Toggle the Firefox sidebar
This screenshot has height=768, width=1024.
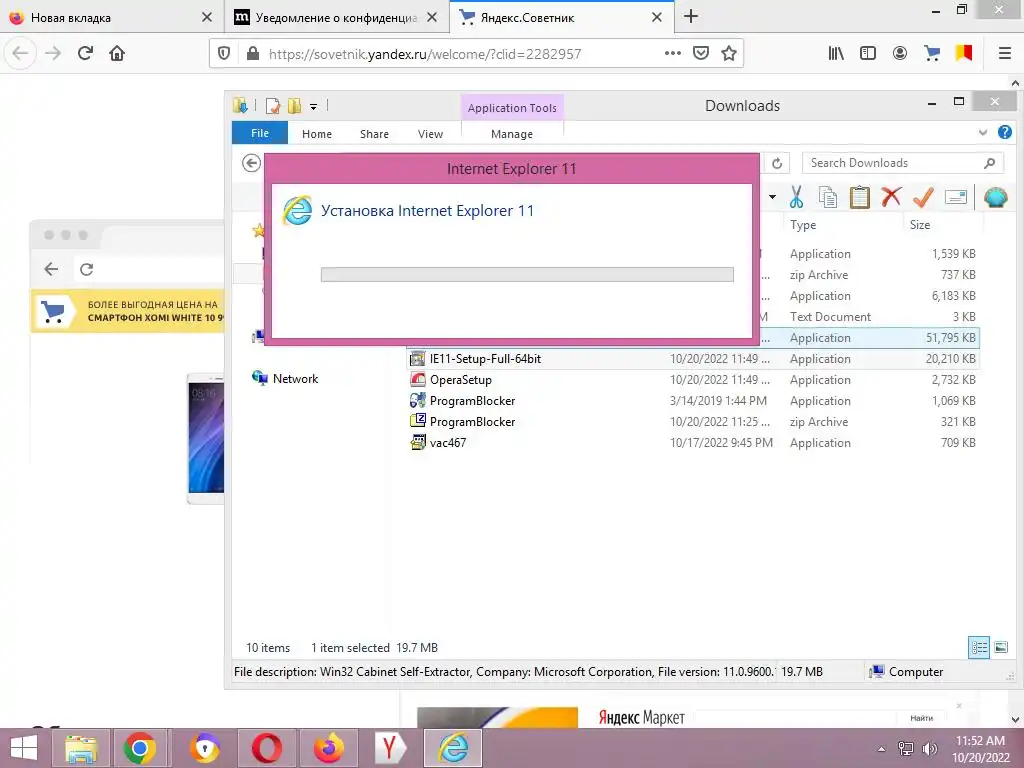tap(867, 53)
